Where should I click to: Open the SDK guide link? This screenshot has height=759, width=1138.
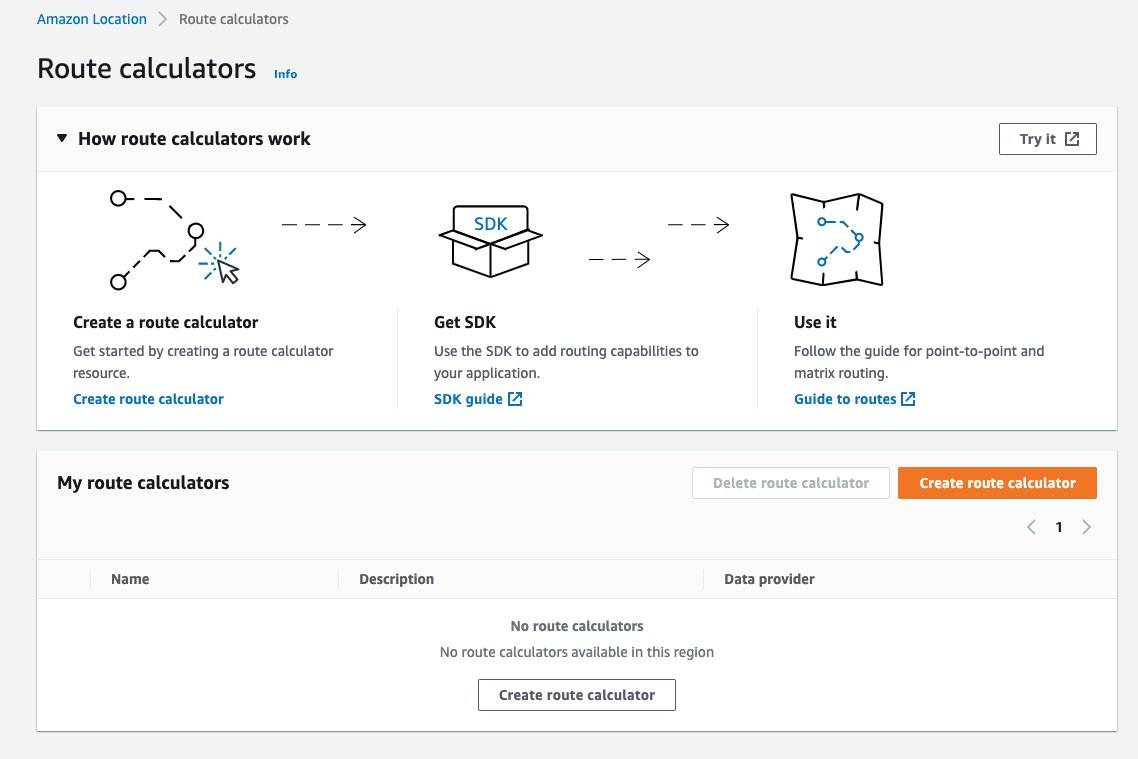[468, 399]
